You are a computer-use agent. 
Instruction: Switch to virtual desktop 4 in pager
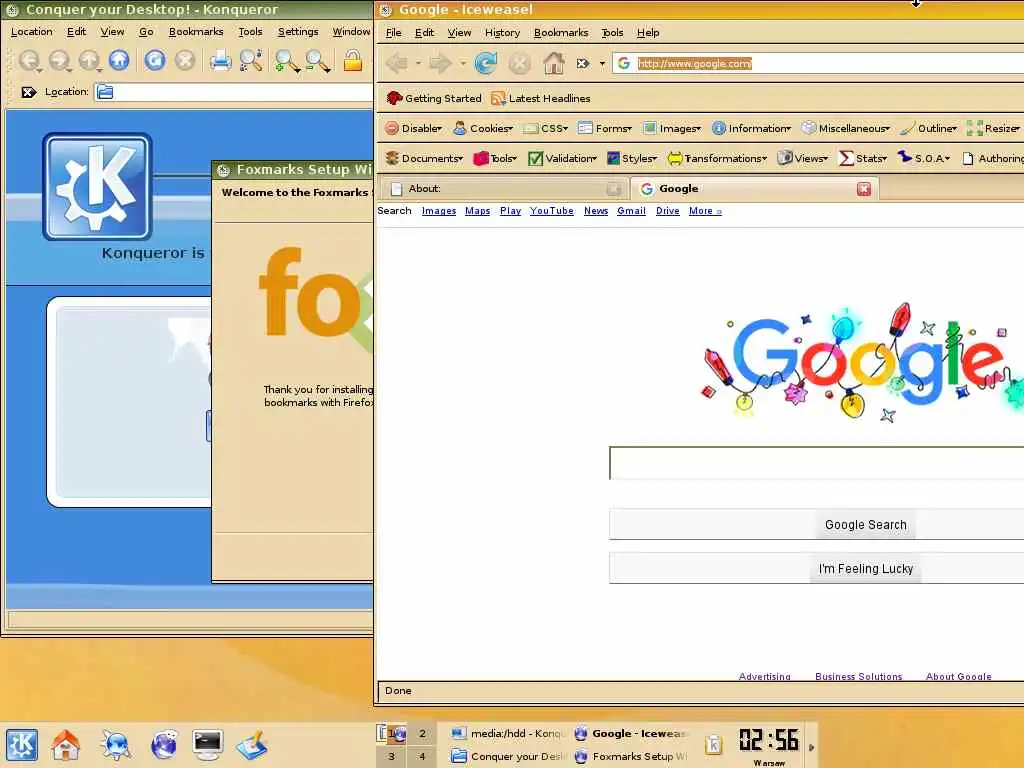[x=423, y=756]
